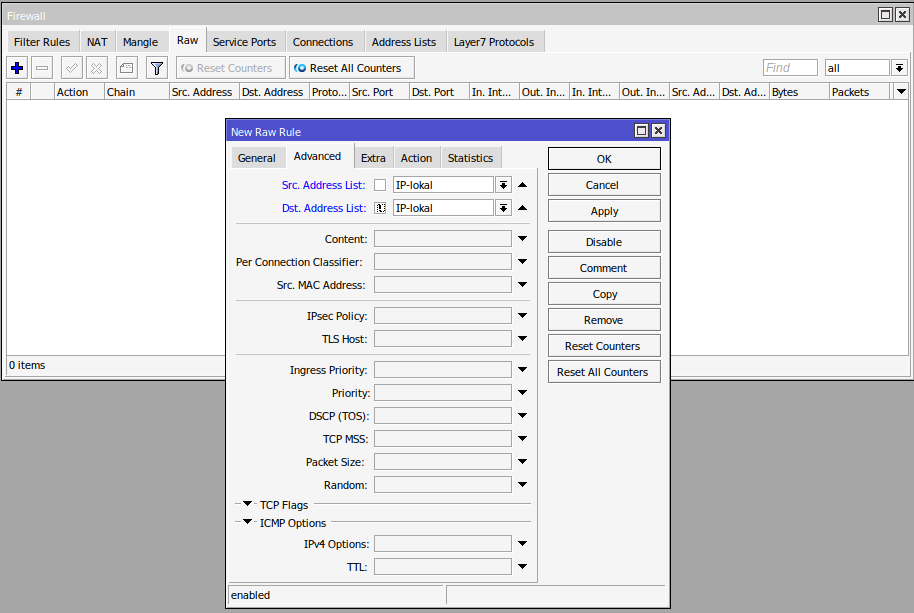The image size is (914, 613).
Task: Switch to the Extra tab
Action: point(373,158)
